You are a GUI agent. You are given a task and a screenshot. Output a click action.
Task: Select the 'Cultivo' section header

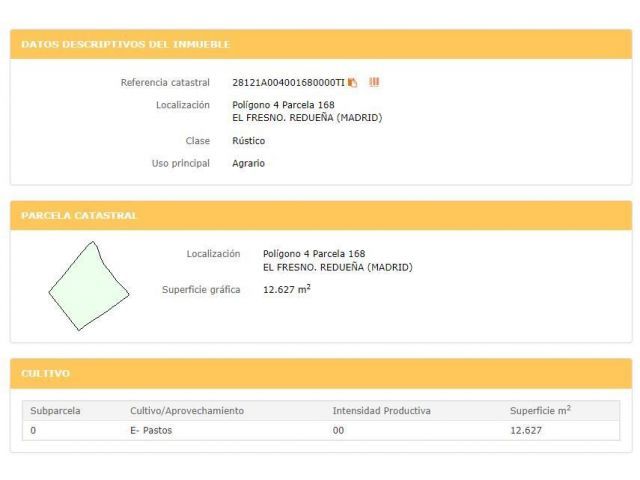46,373
